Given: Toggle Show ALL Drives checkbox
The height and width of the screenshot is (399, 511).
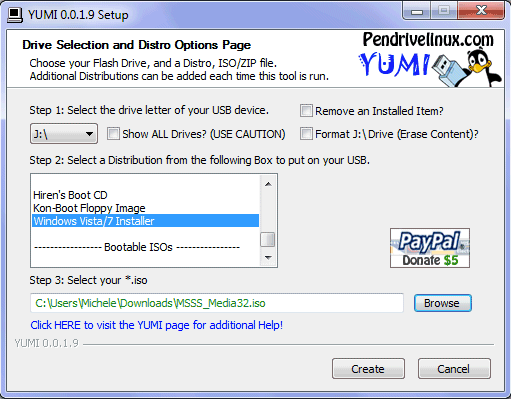Looking at the screenshot, I should coord(113,134).
